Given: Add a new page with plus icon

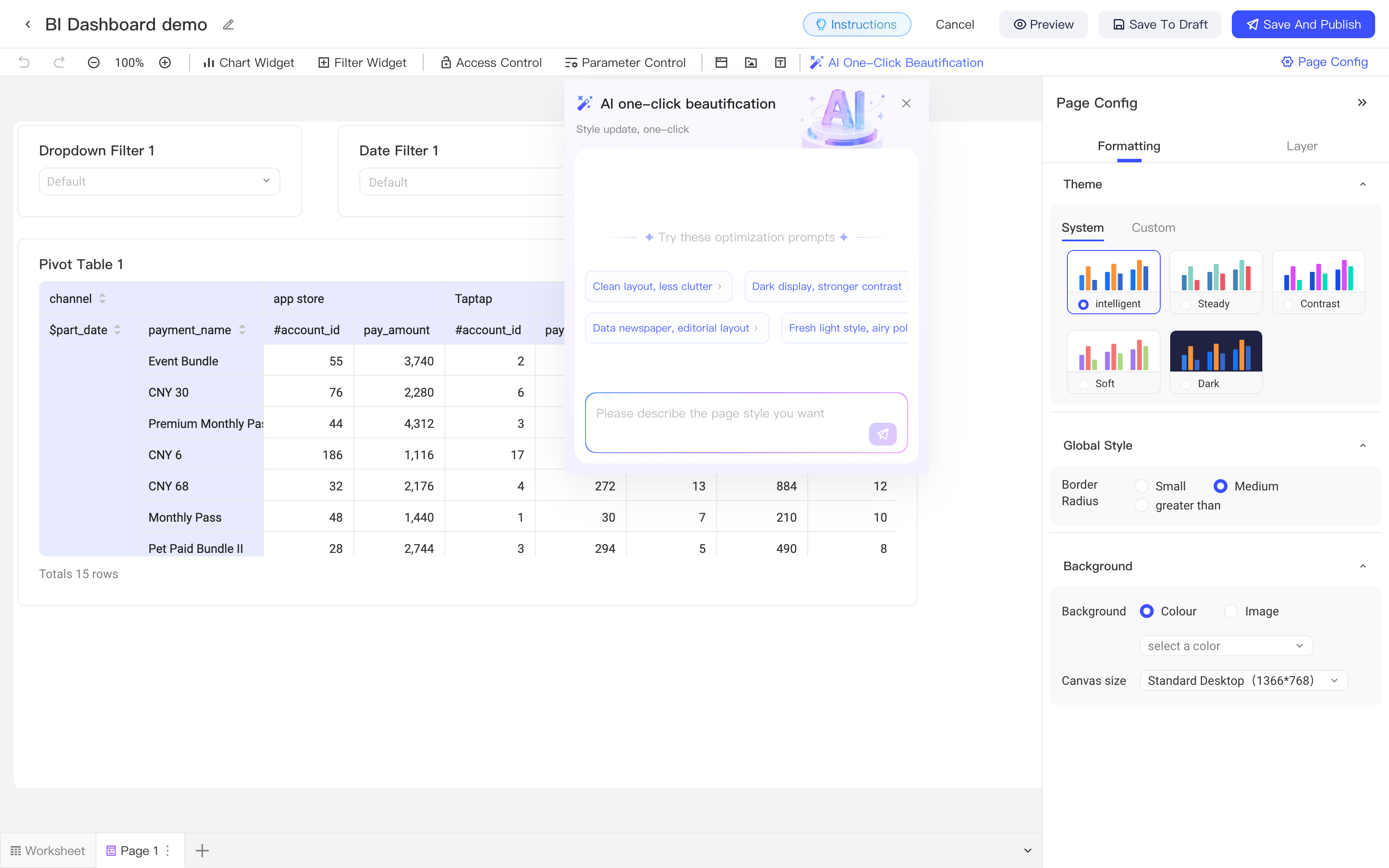Looking at the screenshot, I should [x=202, y=850].
